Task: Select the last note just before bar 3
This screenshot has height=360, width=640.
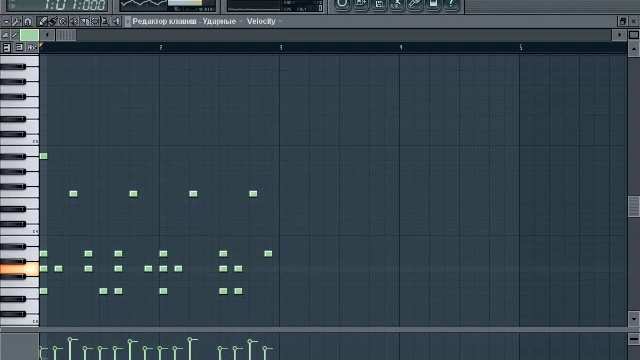Action: tap(268, 253)
